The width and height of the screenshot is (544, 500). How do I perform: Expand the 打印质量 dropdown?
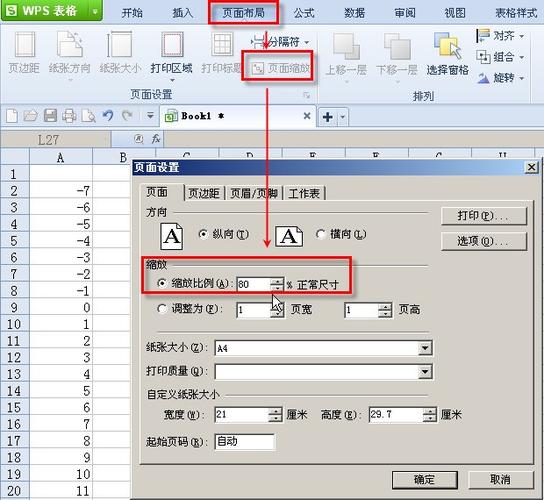(425, 372)
